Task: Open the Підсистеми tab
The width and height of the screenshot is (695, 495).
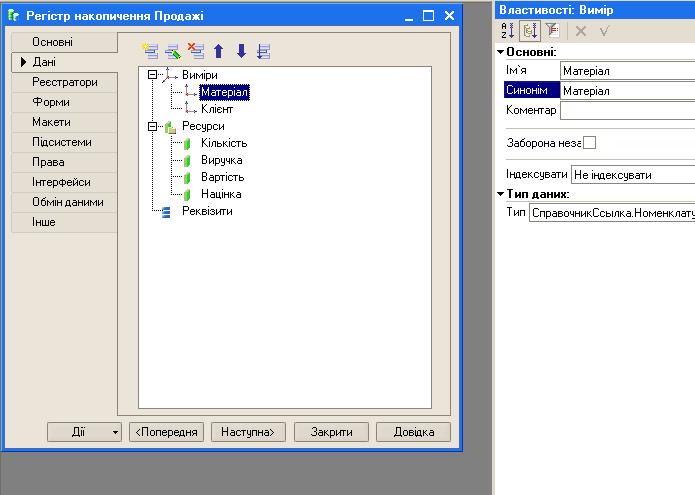Action: tap(65, 142)
